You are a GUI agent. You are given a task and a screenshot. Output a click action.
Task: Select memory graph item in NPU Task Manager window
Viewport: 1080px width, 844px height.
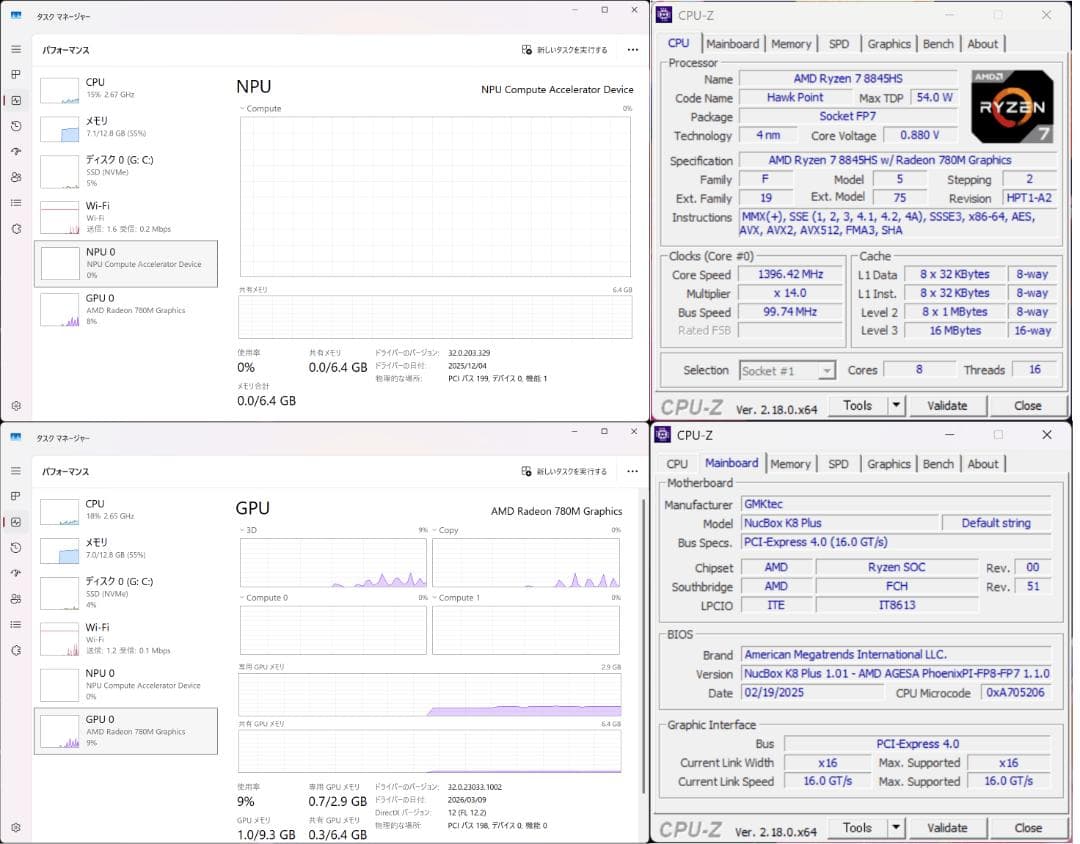[x=126, y=128]
